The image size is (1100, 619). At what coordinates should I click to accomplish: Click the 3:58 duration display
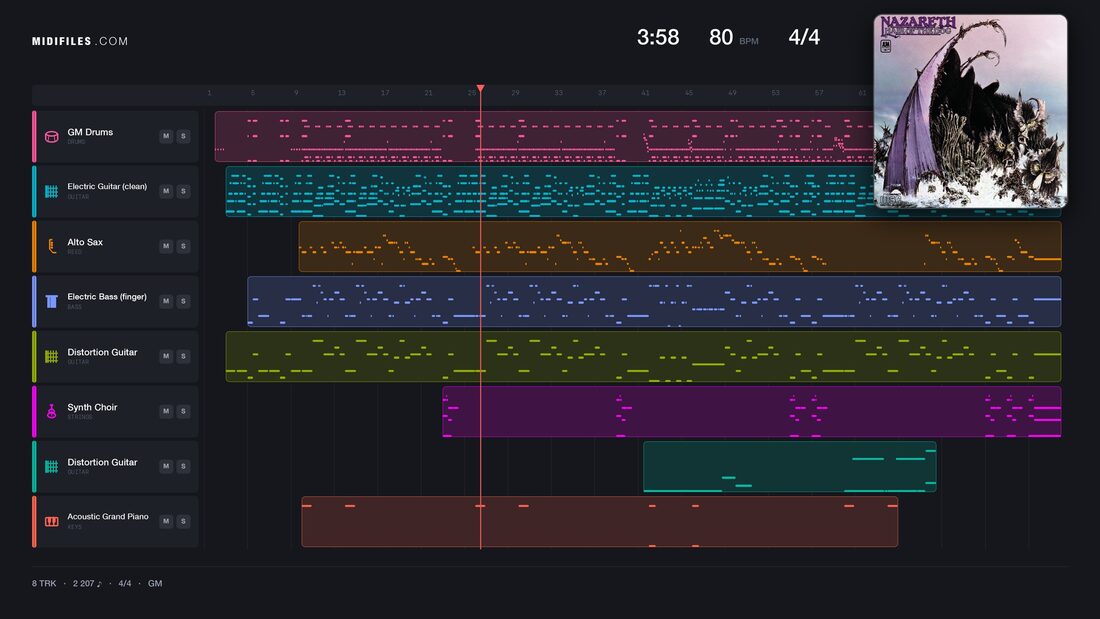(x=658, y=37)
